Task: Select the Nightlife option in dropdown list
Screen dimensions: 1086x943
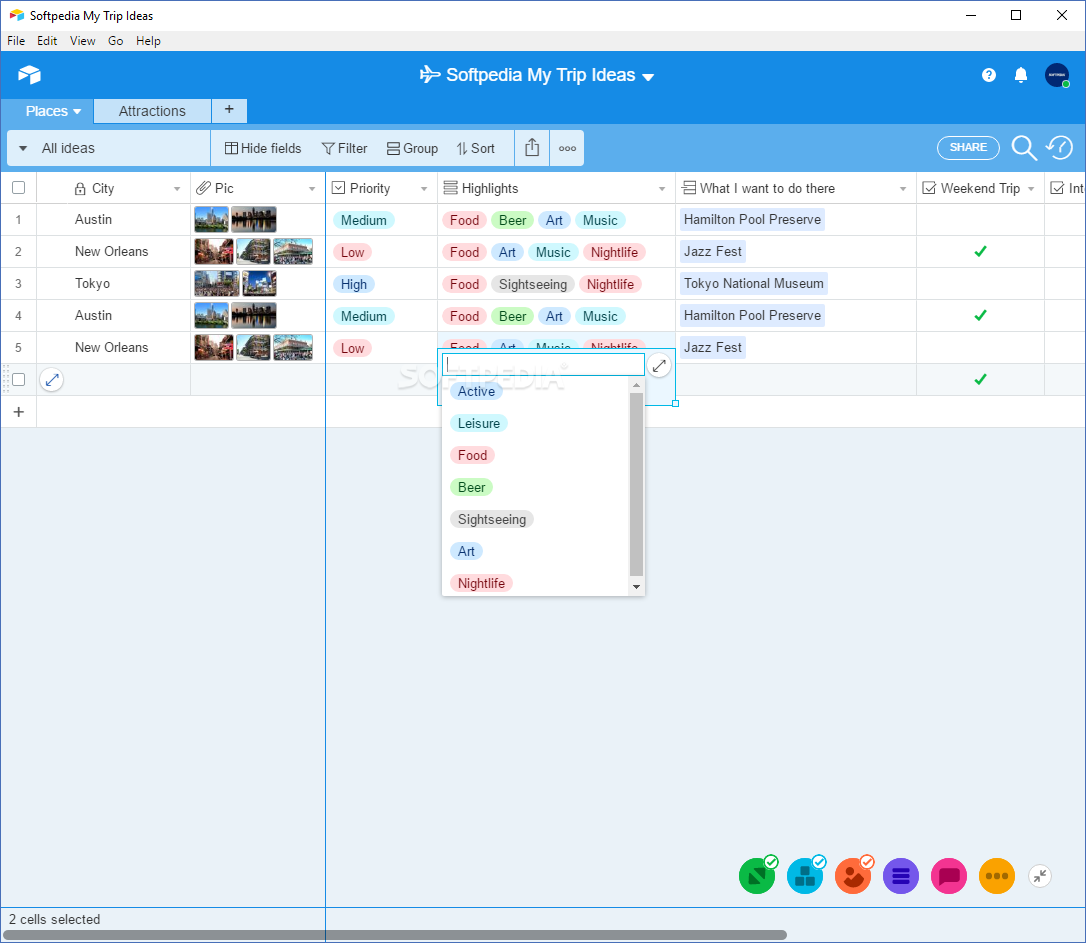Action: click(x=481, y=583)
